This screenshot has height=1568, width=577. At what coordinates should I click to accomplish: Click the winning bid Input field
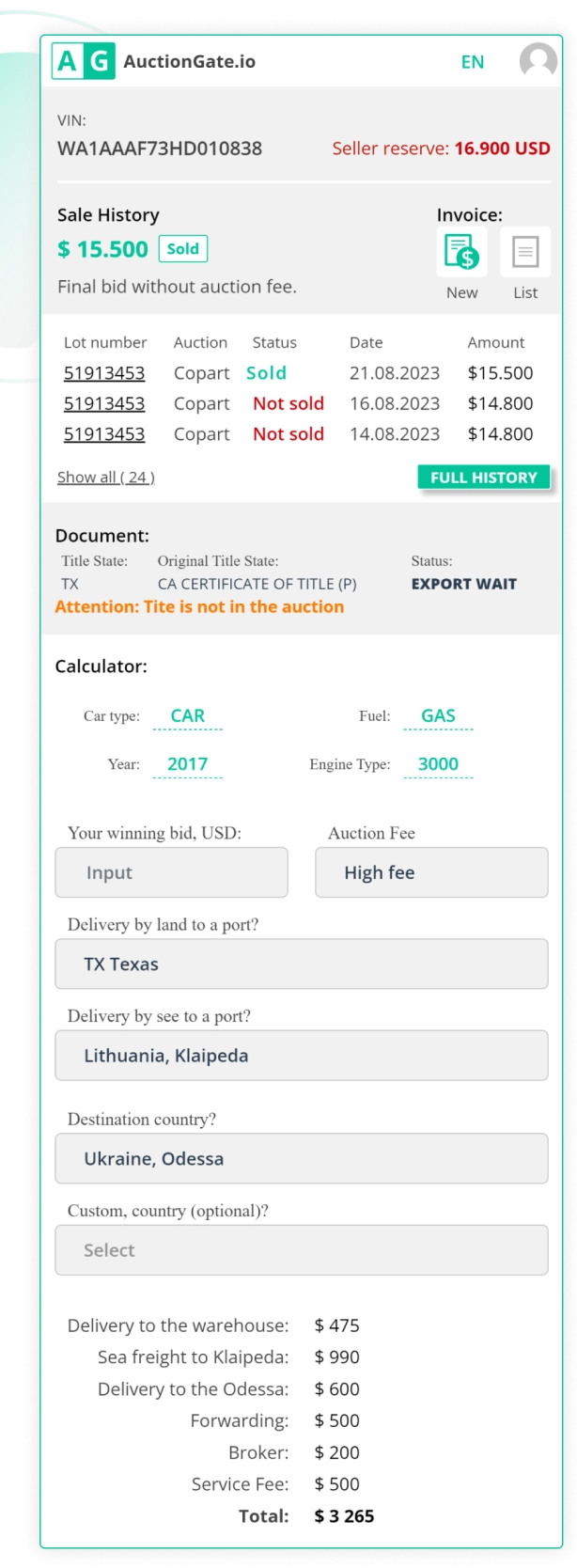171,872
